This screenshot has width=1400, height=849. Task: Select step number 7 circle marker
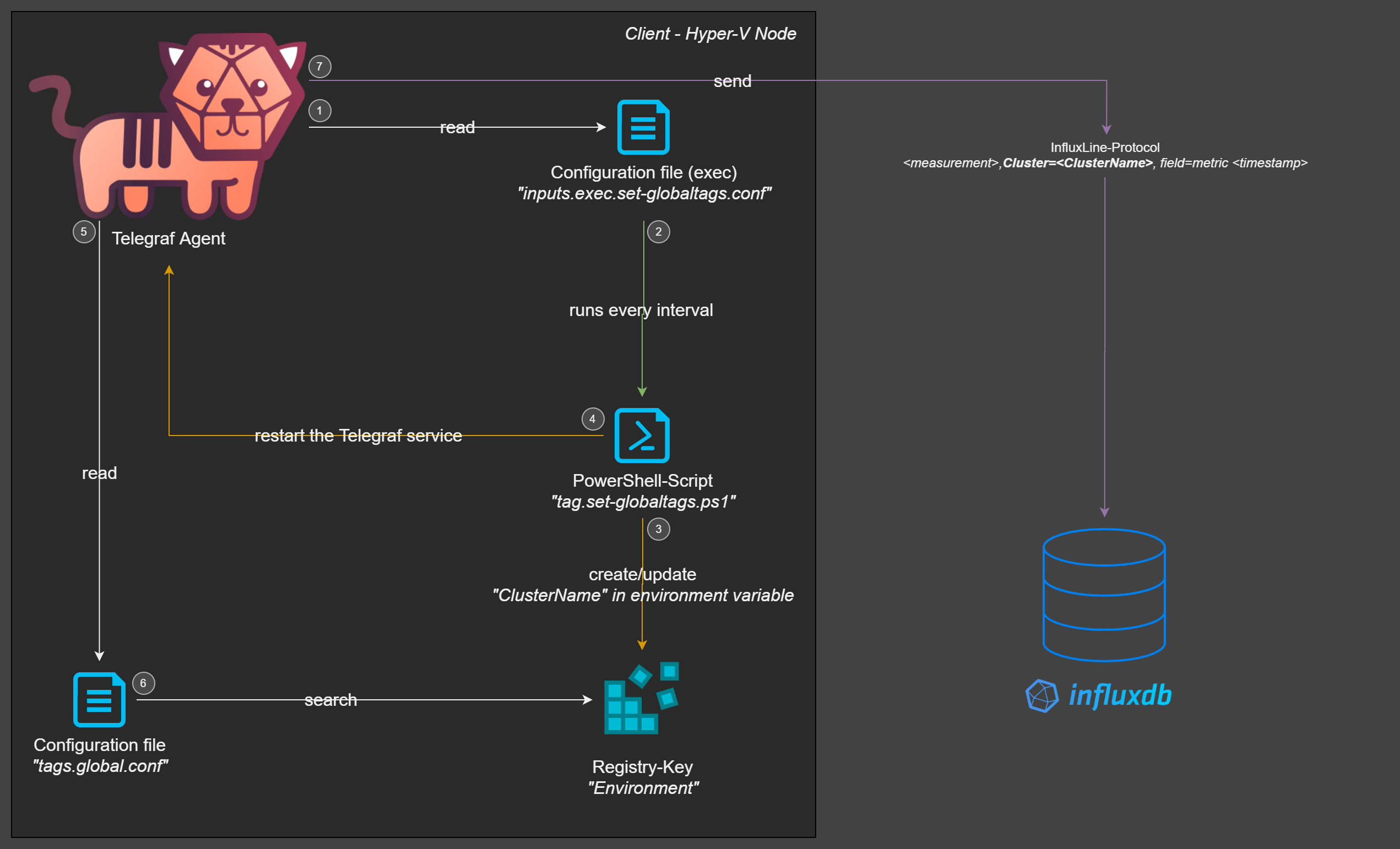click(x=320, y=67)
